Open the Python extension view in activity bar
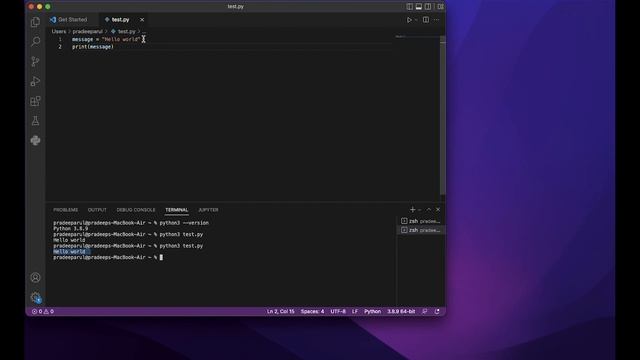 click(36, 140)
